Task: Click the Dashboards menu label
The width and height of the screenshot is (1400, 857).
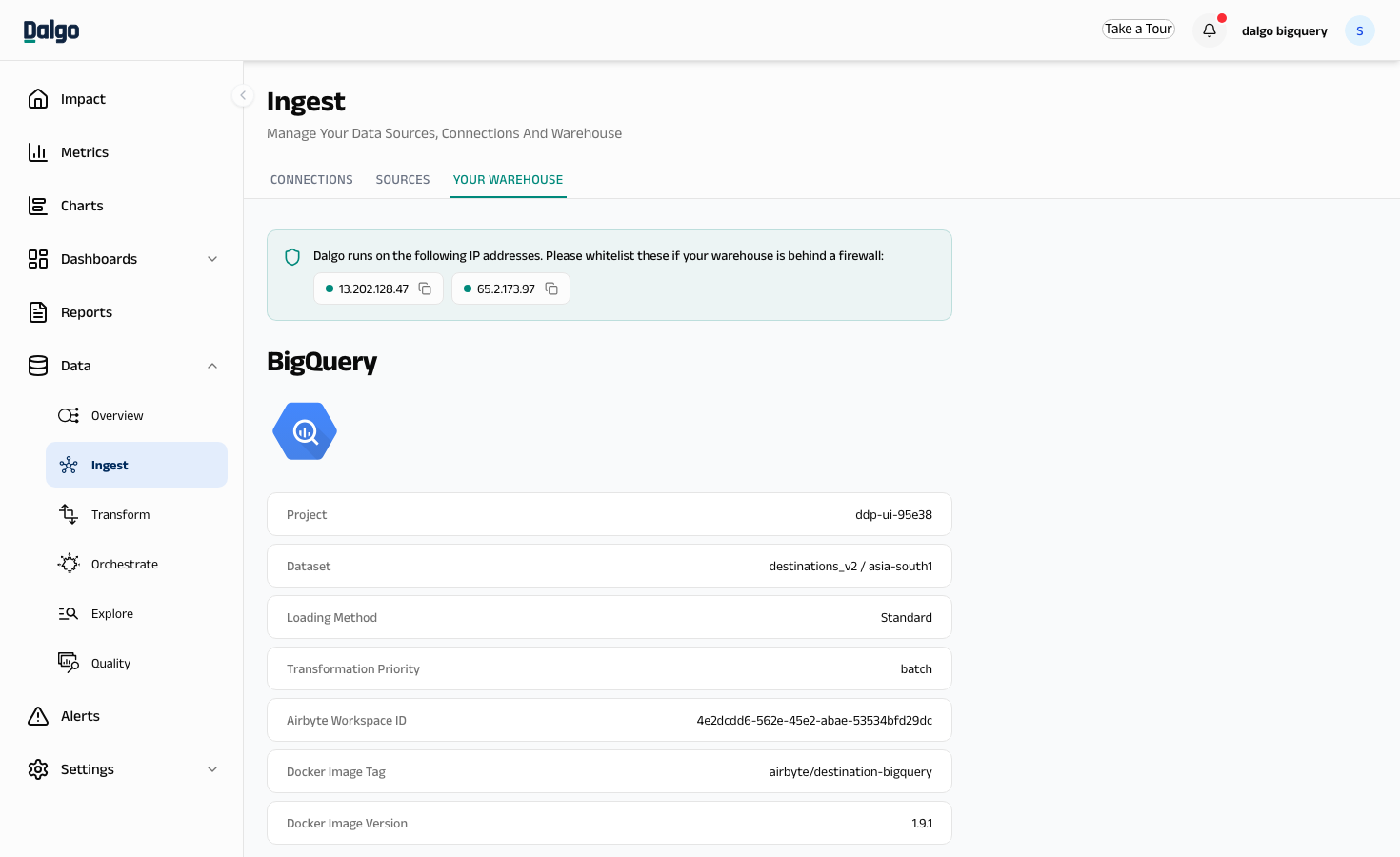Action: 99,259
